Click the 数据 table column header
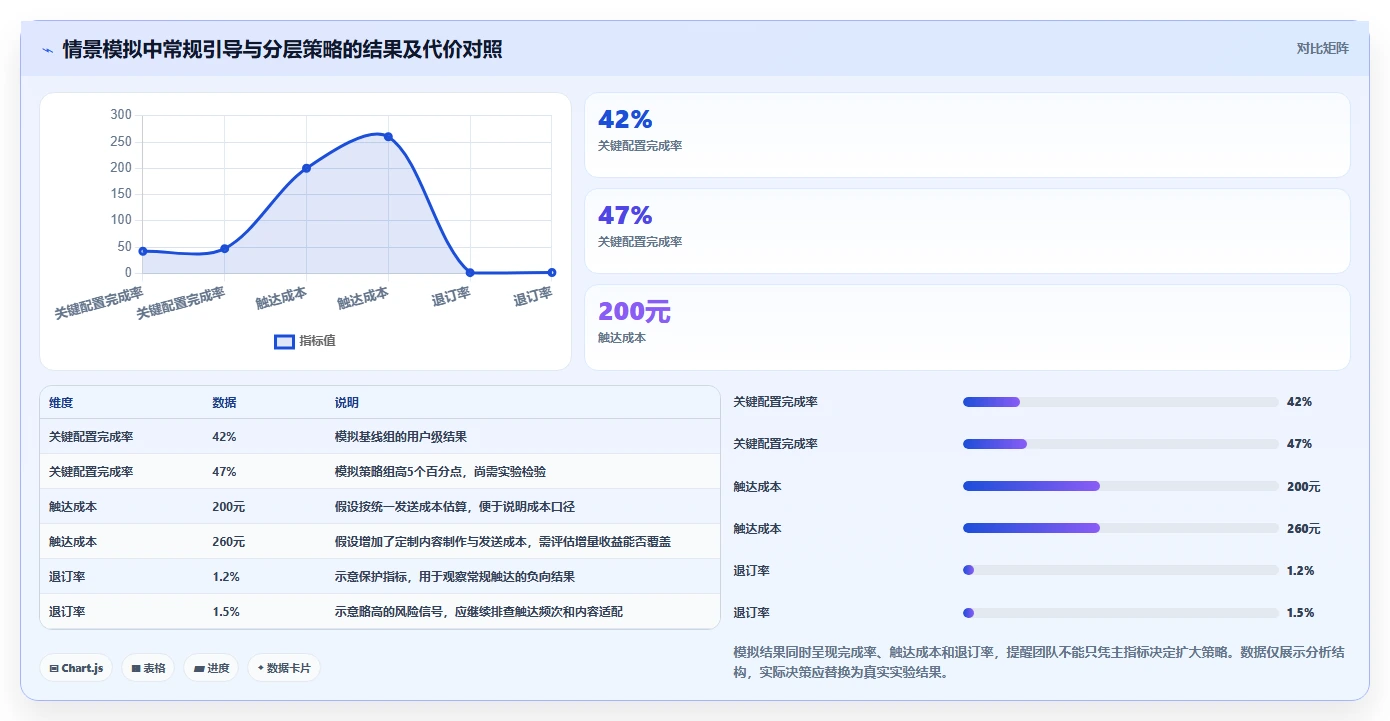1390x721 pixels. (225, 403)
